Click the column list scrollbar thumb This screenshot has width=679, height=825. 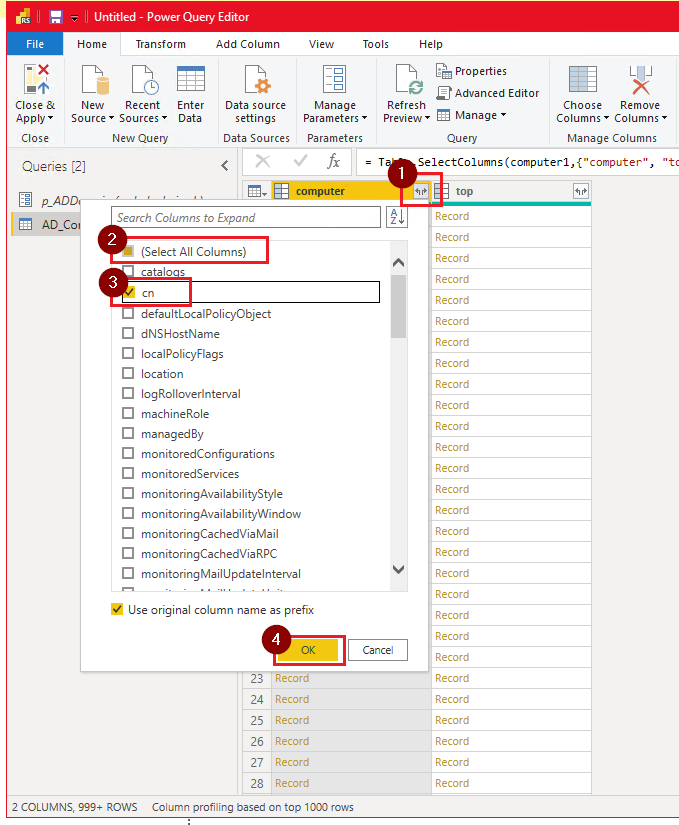coord(399,306)
